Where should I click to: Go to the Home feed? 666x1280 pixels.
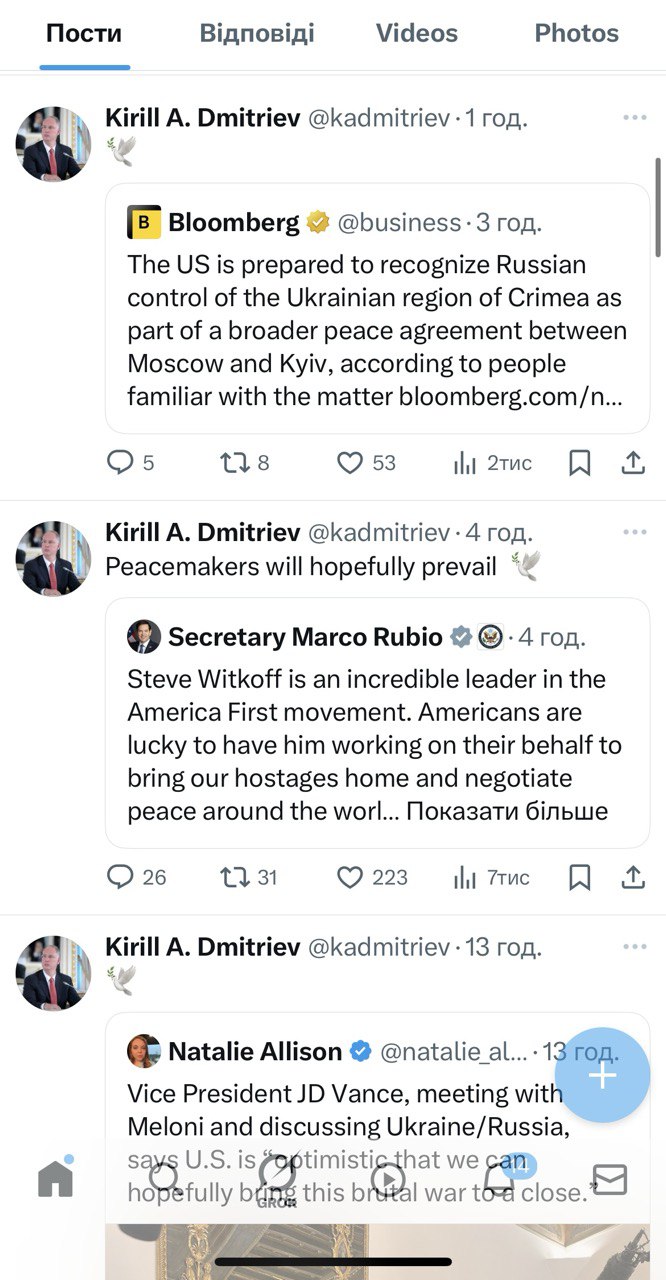tap(56, 1180)
